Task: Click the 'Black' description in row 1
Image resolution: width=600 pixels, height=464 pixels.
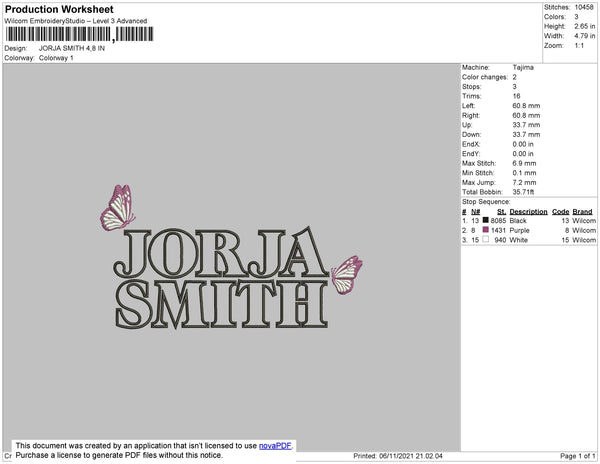Action: pos(518,221)
